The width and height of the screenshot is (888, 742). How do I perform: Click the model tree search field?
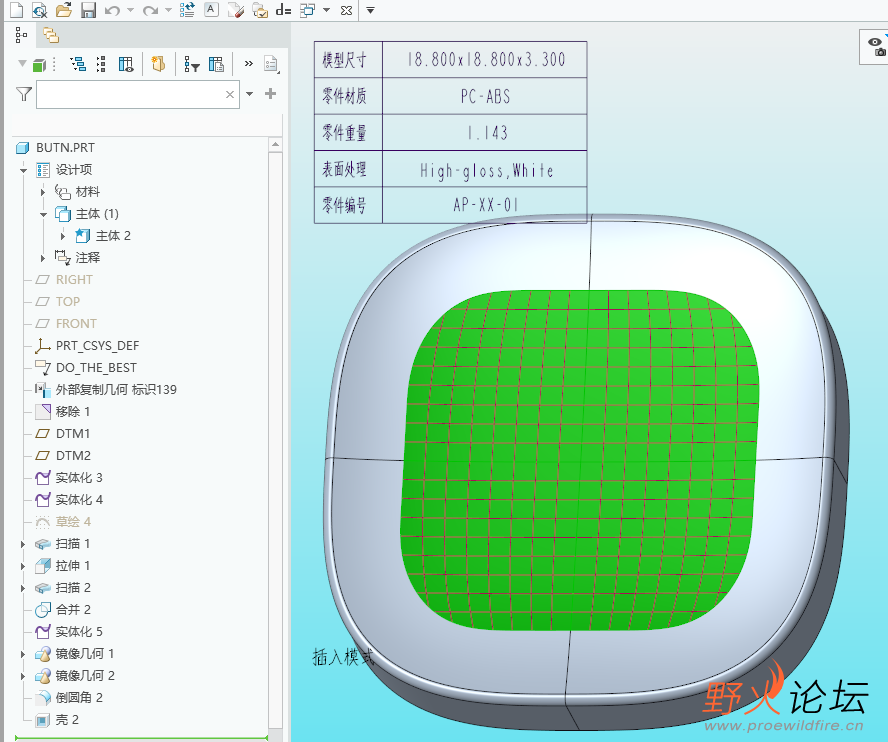pos(130,95)
